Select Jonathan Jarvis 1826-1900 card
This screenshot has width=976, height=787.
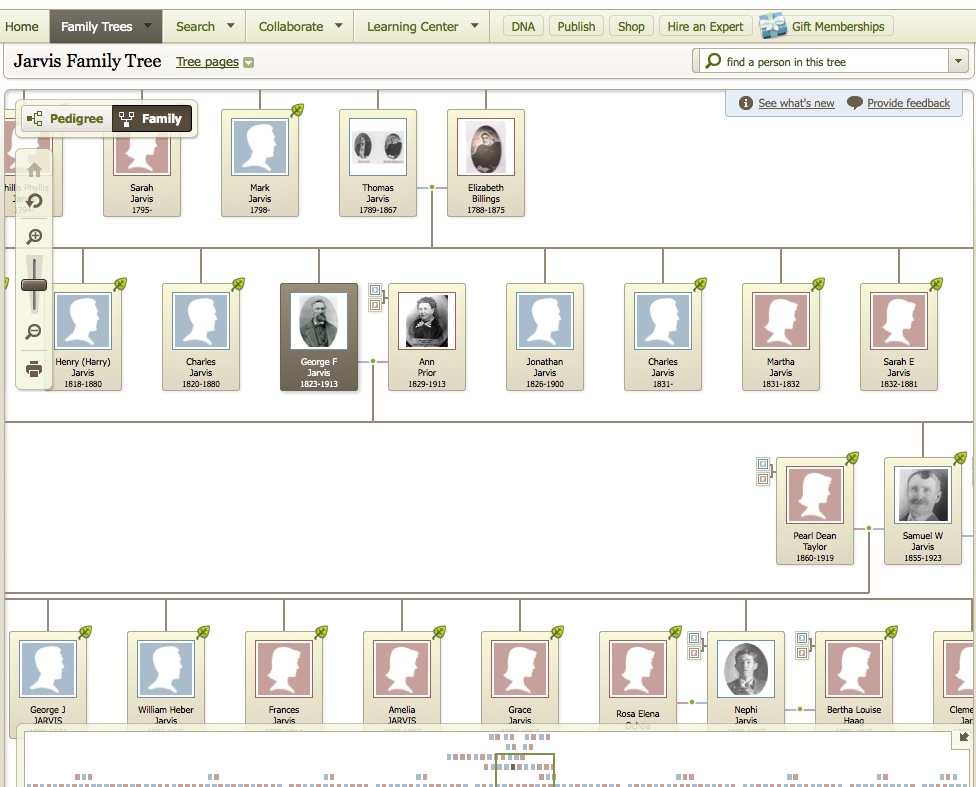545,337
